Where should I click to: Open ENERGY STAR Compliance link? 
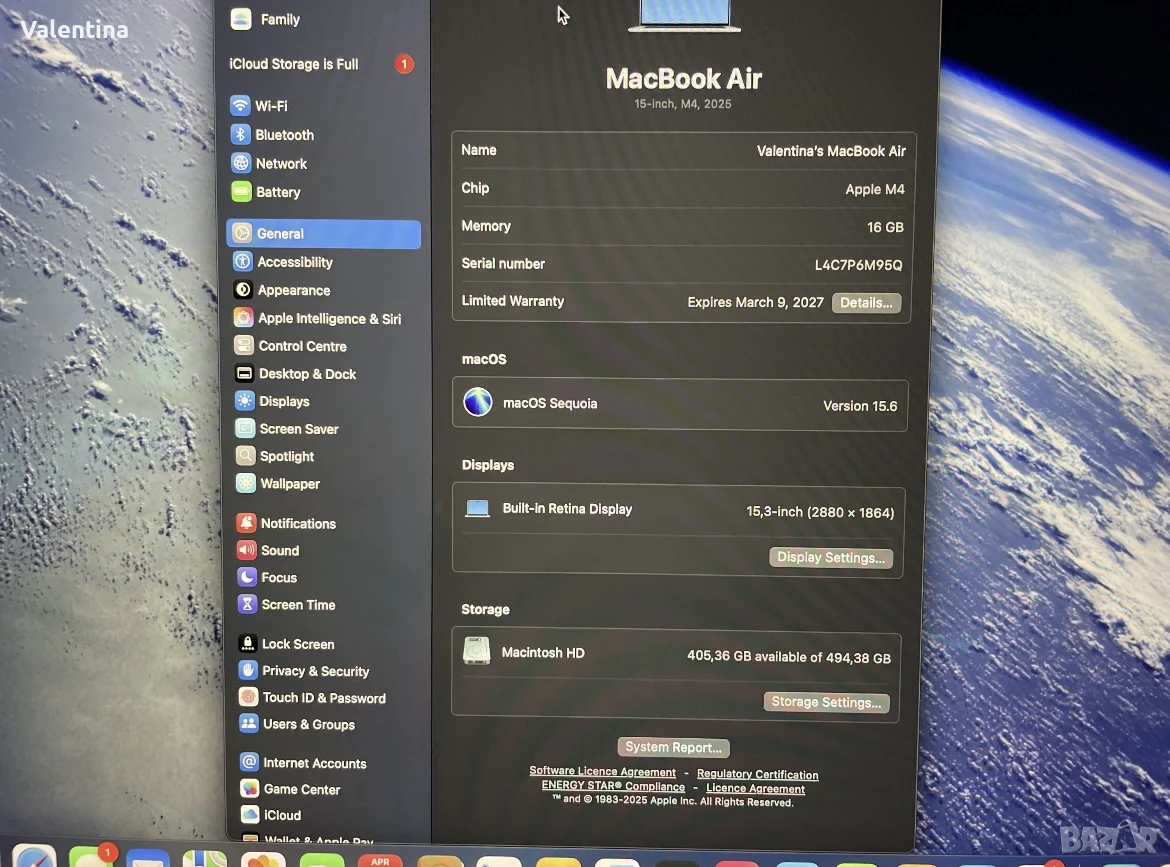[x=613, y=786]
